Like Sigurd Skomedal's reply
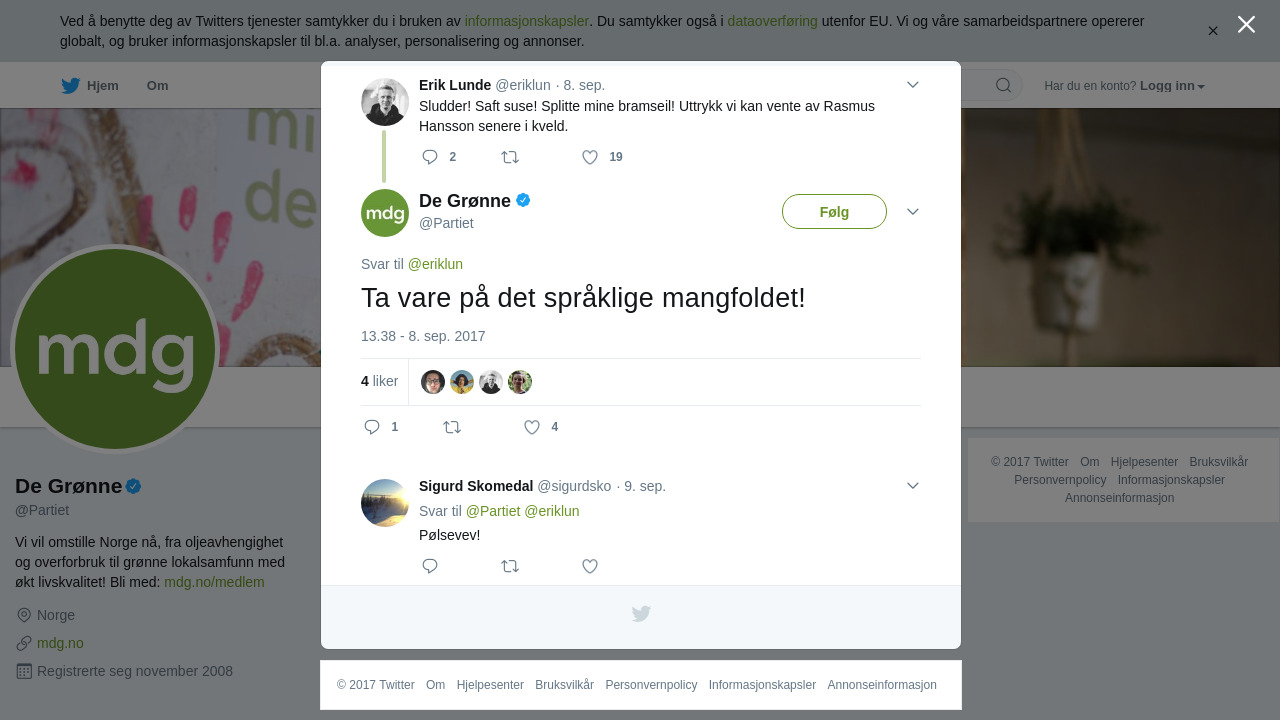The height and width of the screenshot is (720, 1280). [590, 566]
